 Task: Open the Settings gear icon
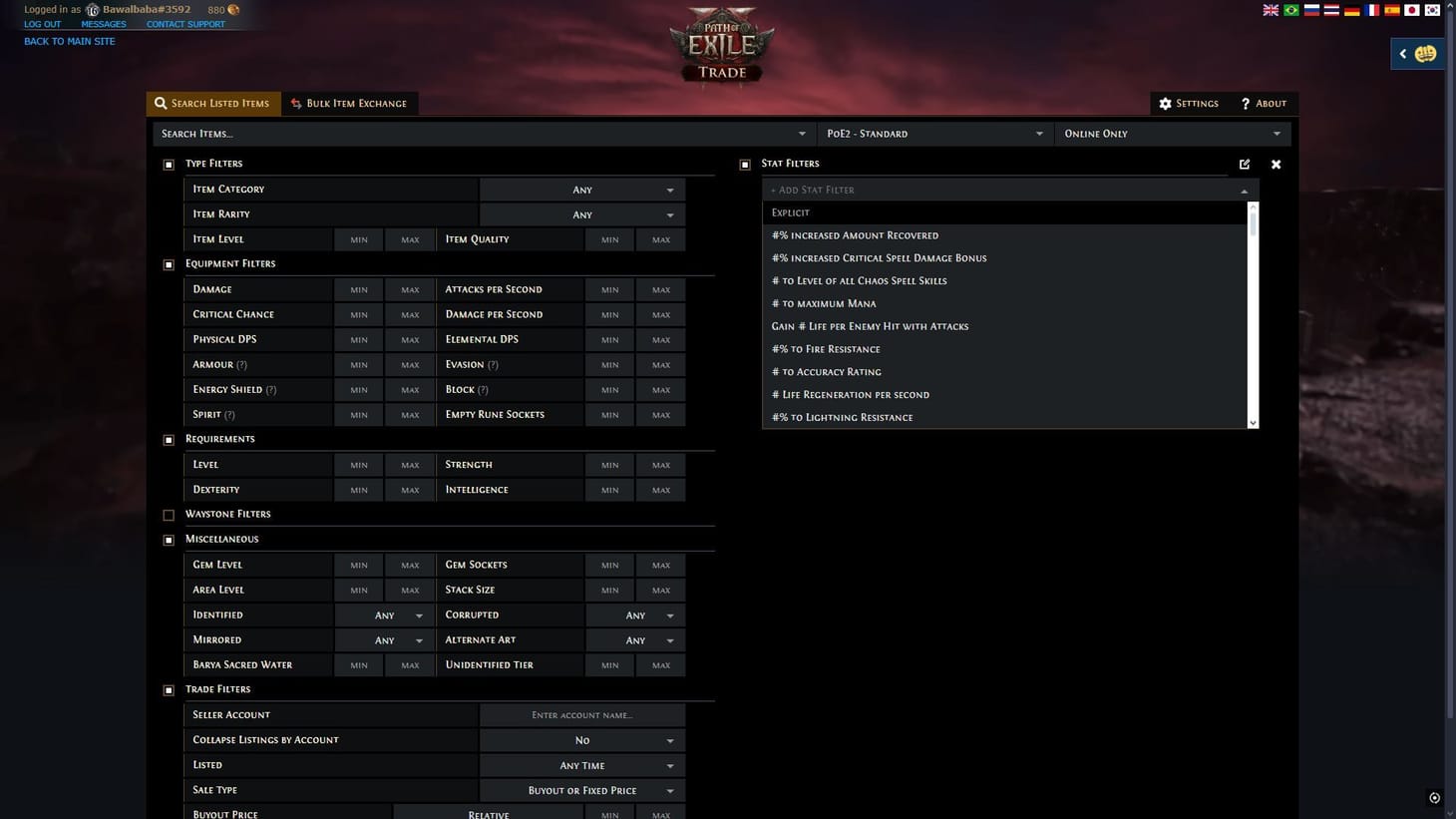(1166, 103)
